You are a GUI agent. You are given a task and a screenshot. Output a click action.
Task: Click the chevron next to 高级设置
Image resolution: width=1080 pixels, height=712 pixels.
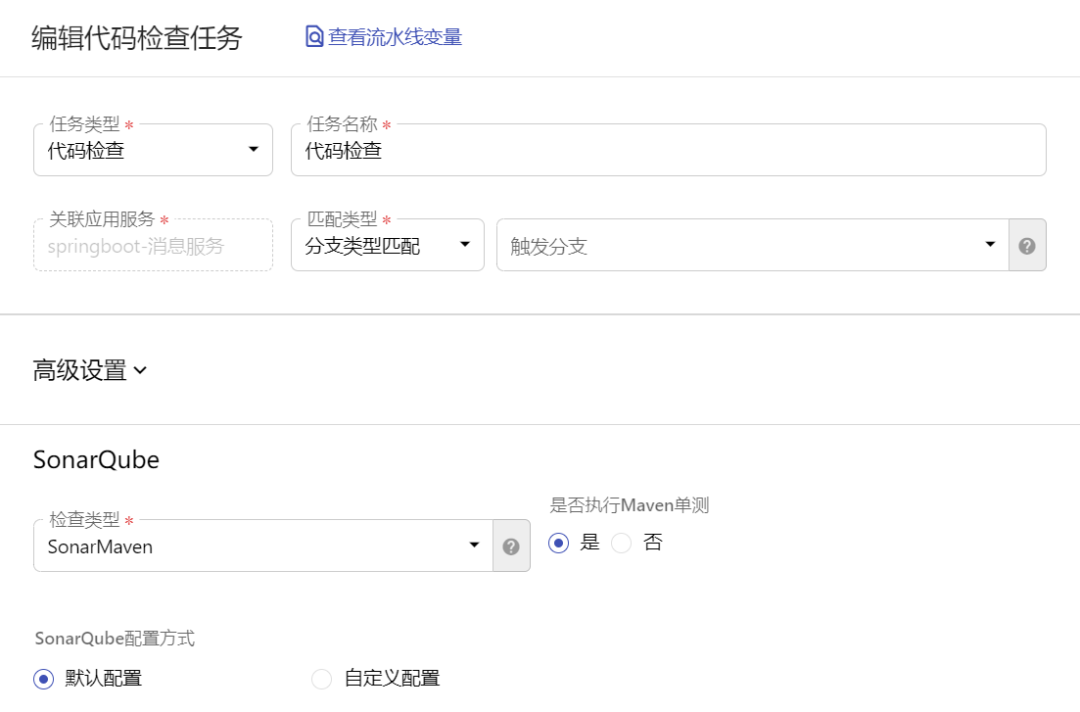140,369
